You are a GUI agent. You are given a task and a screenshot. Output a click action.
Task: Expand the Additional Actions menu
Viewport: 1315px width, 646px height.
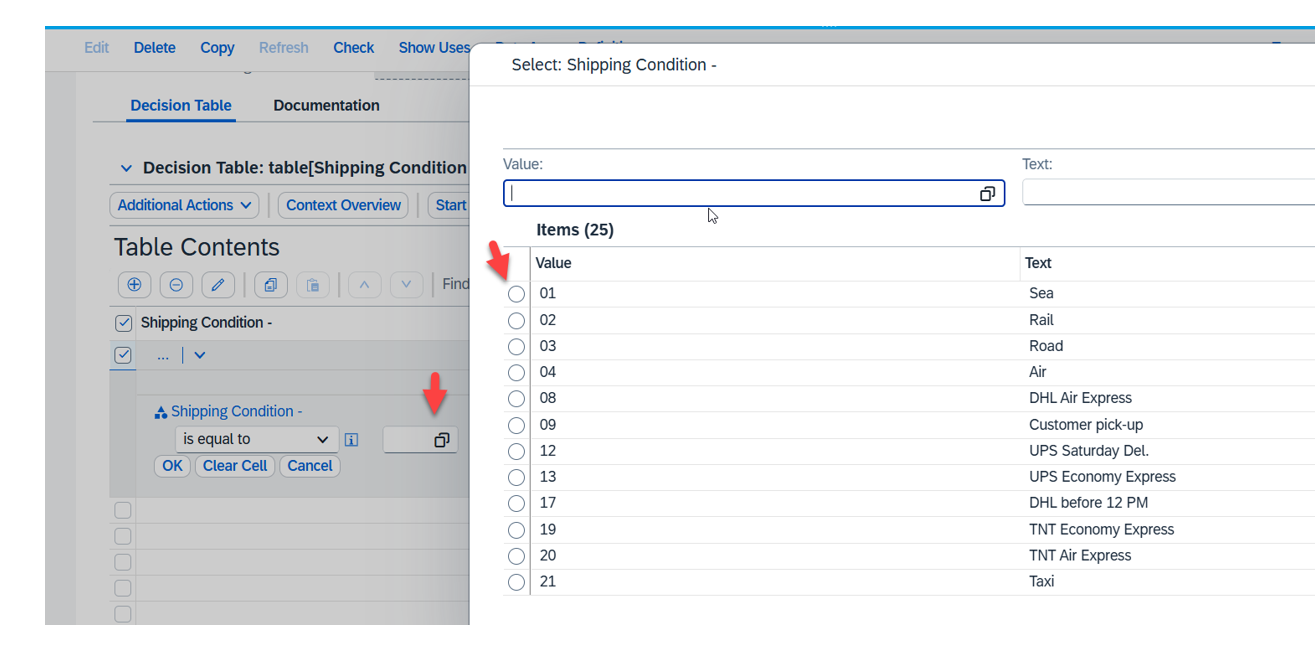(184, 205)
